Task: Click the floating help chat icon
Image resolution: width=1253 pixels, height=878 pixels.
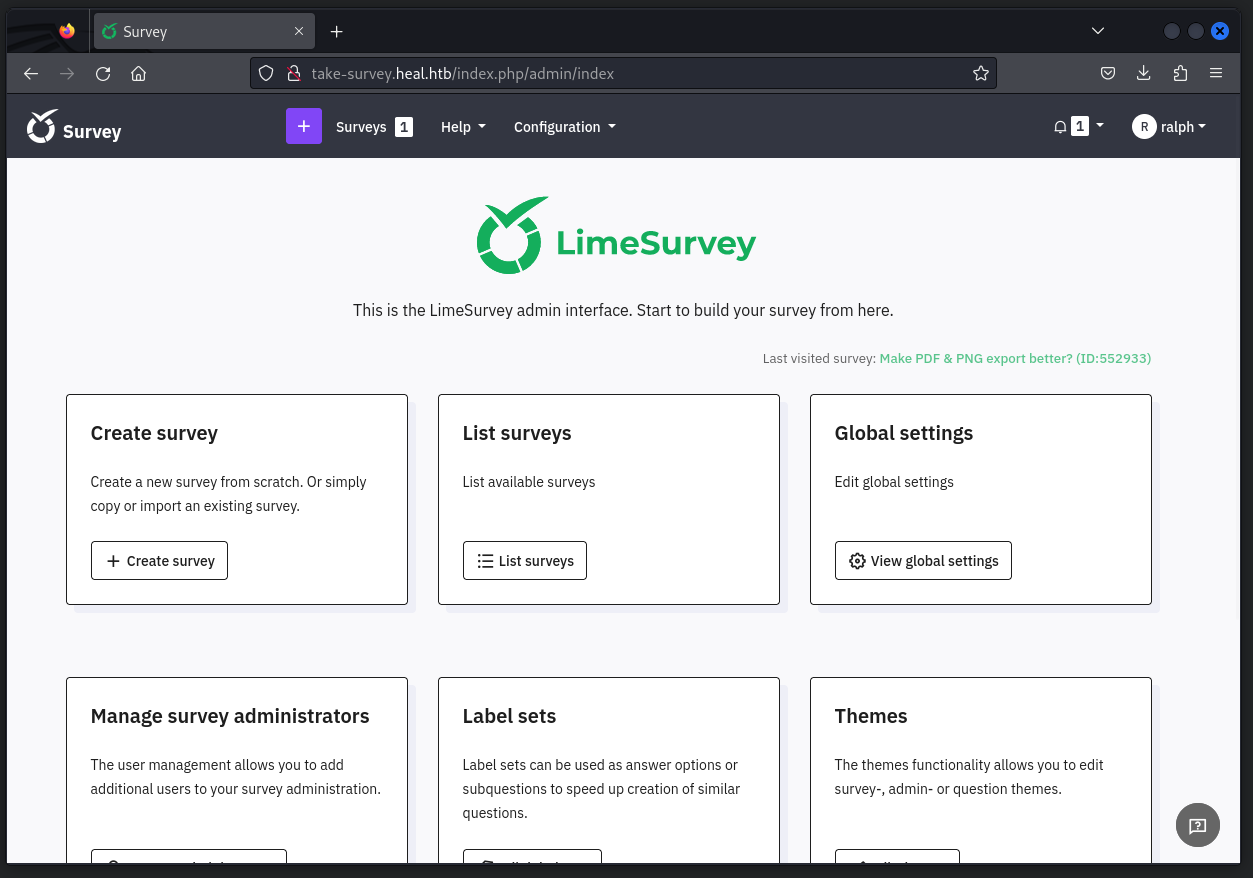Action: 1197,825
